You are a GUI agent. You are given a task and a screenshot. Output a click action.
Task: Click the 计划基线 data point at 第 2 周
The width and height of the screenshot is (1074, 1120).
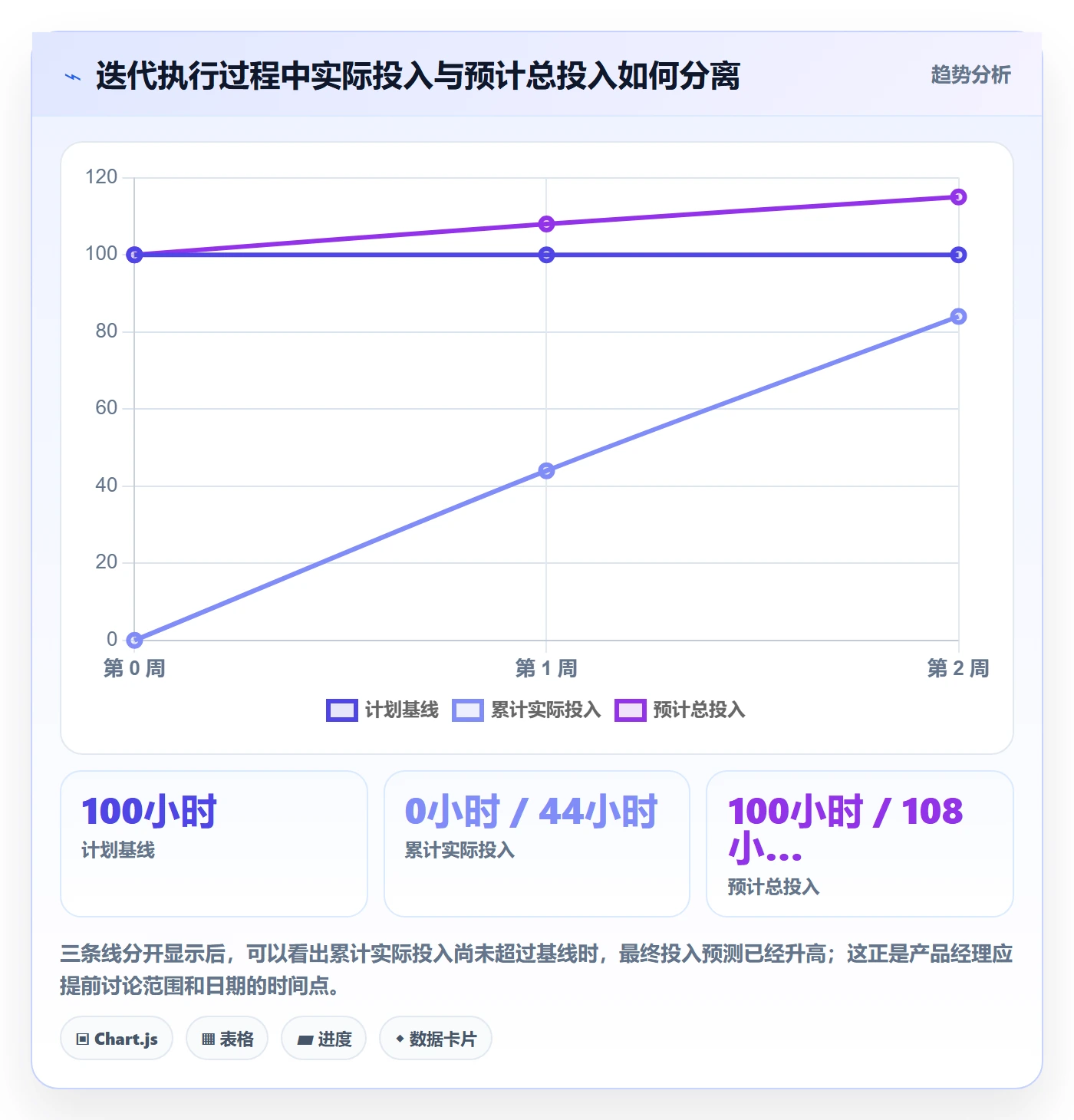point(958,255)
